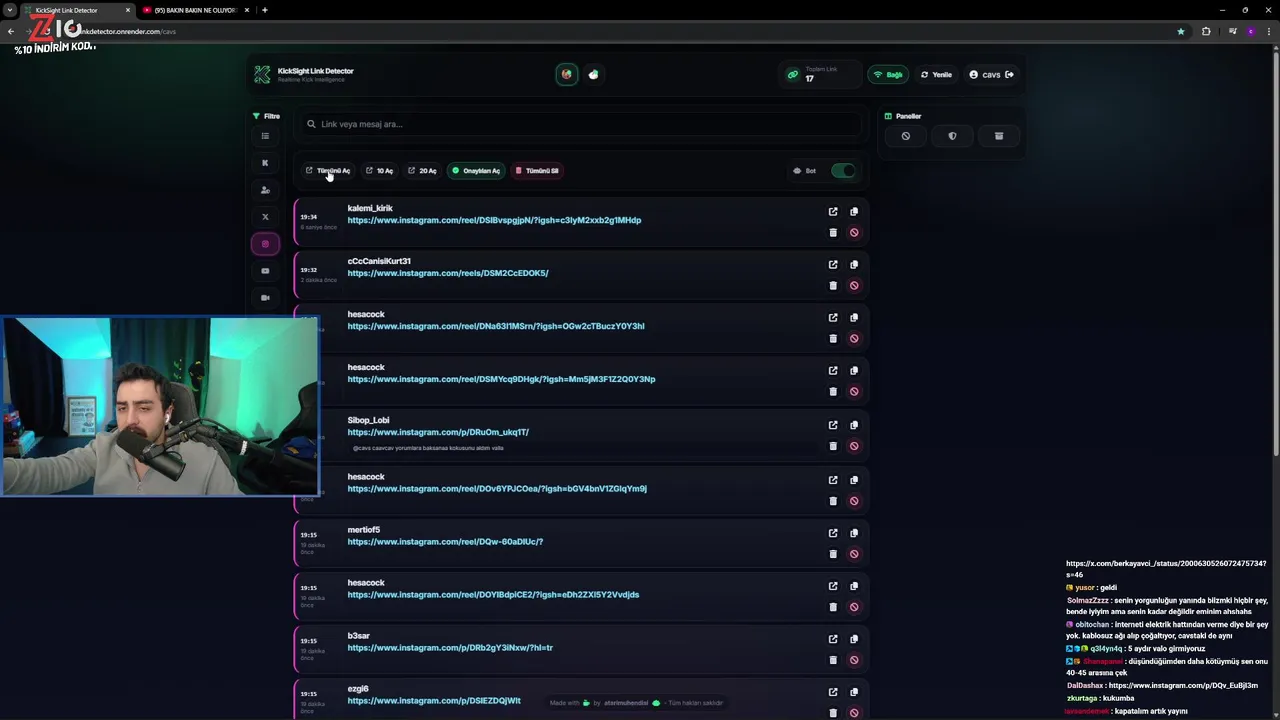Select the video camera filter icon
Screen dimensions: 1280x720
point(265,298)
